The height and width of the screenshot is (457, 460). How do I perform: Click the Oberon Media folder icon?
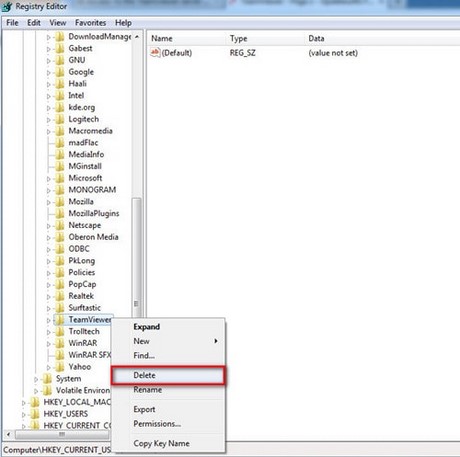click(x=60, y=237)
